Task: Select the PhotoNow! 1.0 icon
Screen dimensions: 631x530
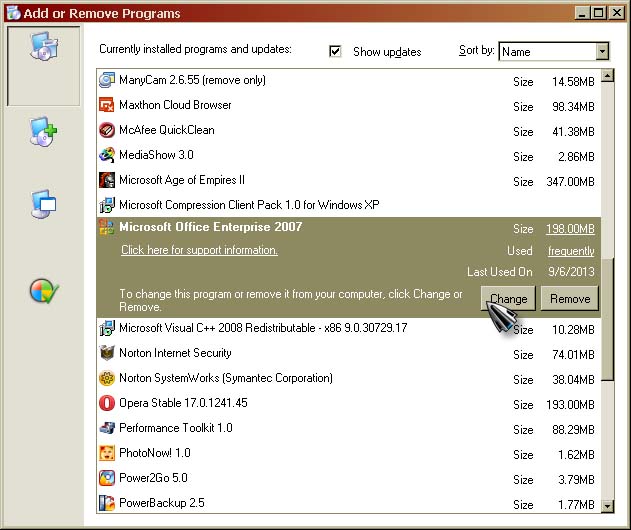Action: pyautogui.click(x=107, y=453)
